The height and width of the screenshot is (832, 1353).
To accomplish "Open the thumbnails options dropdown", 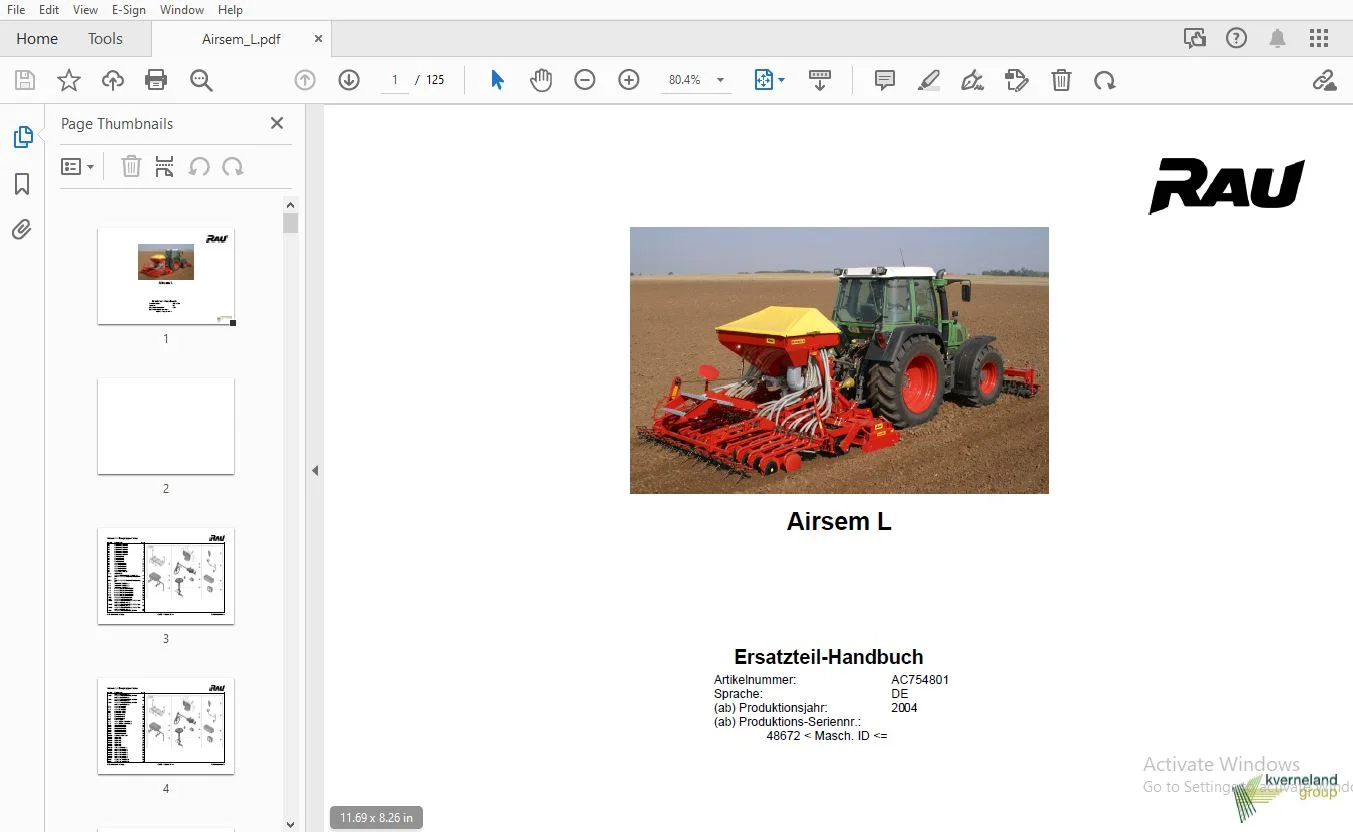I will tap(77, 167).
